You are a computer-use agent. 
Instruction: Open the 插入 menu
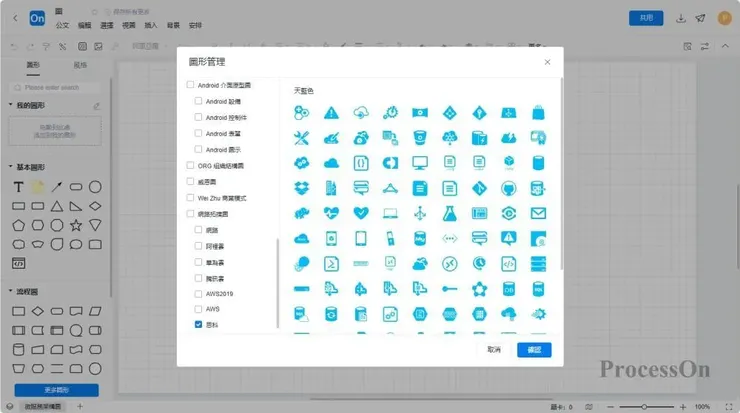(x=151, y=25)
